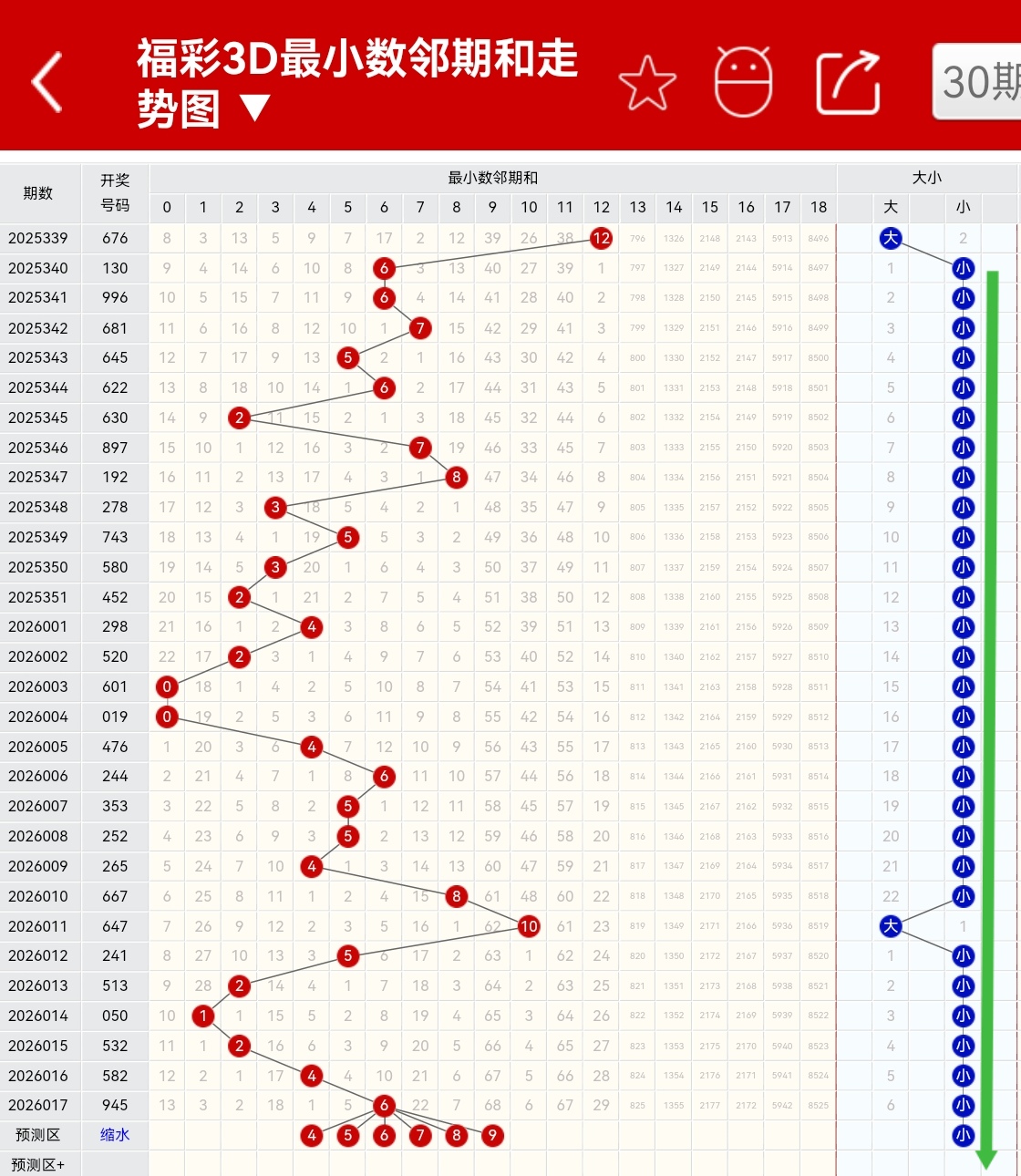Click the red 2 ball in row 2026013
1021x1176 pixels.
[239, 986]
